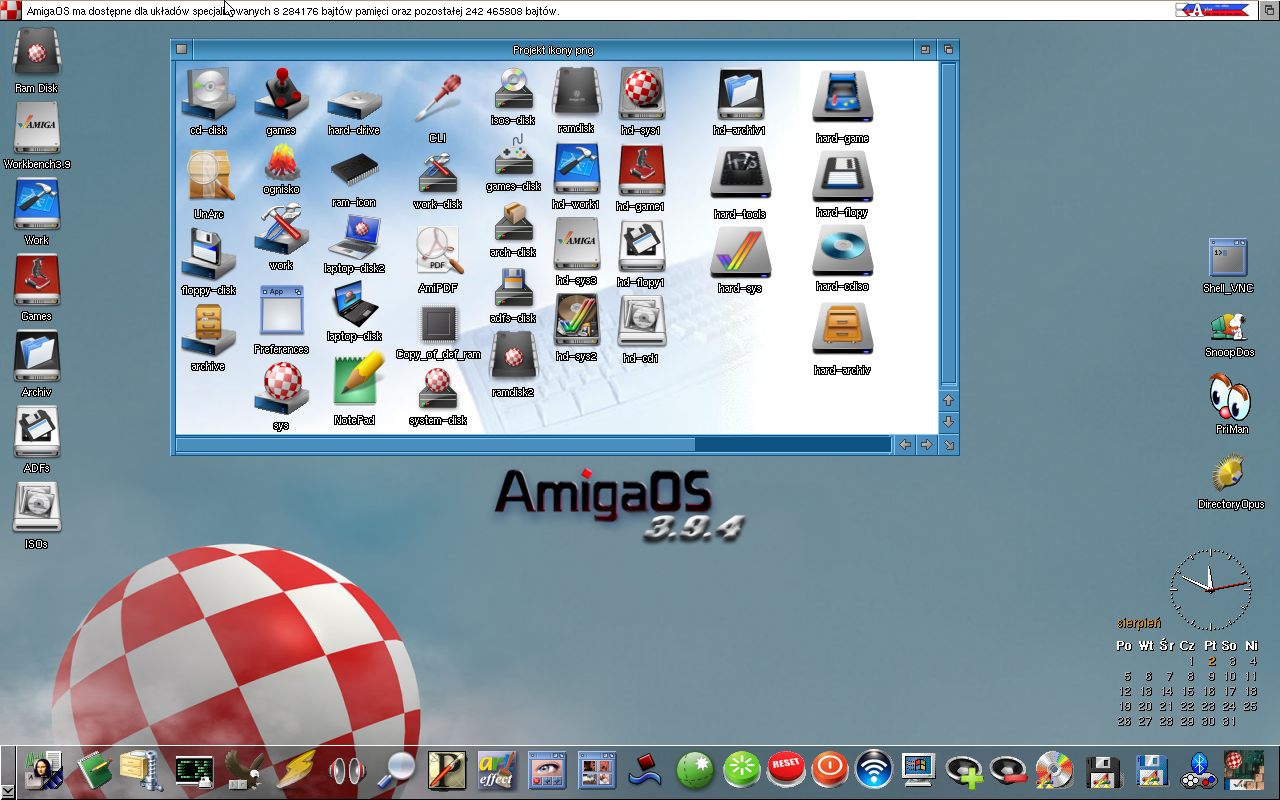Select the ram-icon chip icon

point(354,172)
